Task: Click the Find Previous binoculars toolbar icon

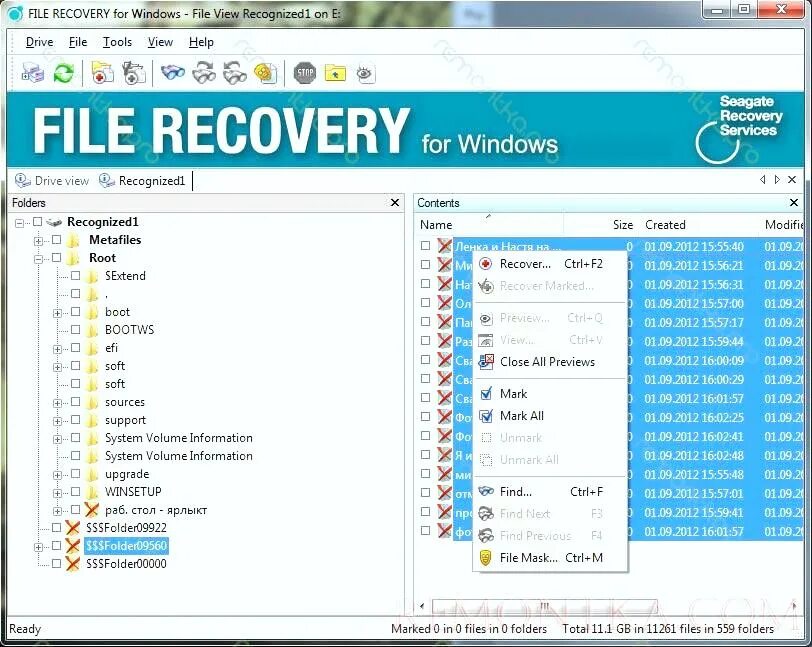Action: click(235, 73)
